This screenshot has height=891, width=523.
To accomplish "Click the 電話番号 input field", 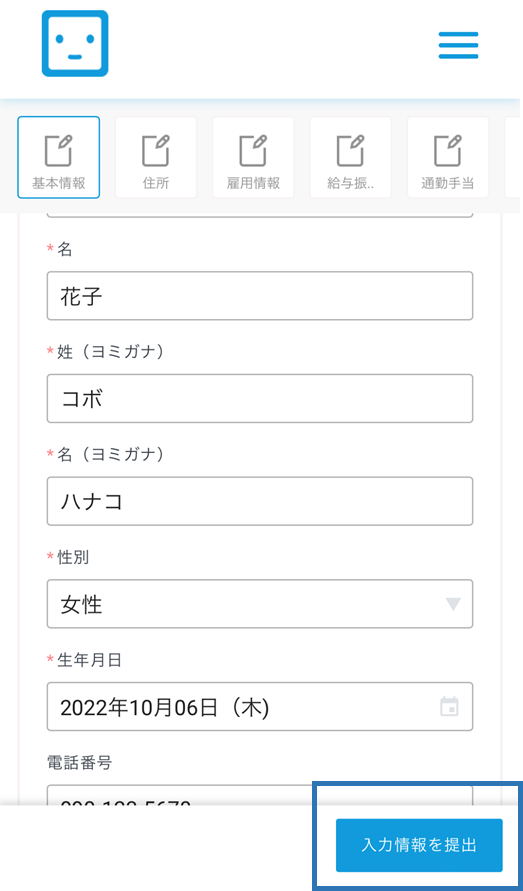I will pos(260,796).
